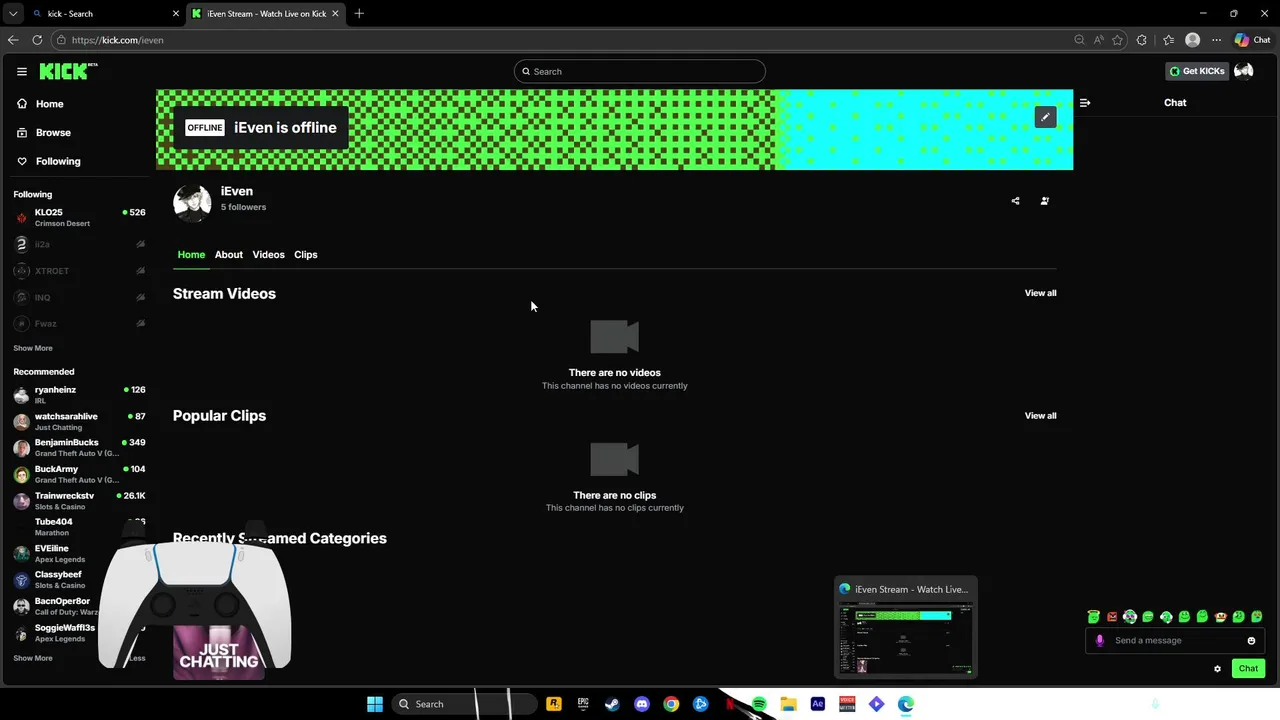The width and height of the screenshot is (1280, 720).
Task: Click the browser refresh icon
Action: tap(37, 40)
